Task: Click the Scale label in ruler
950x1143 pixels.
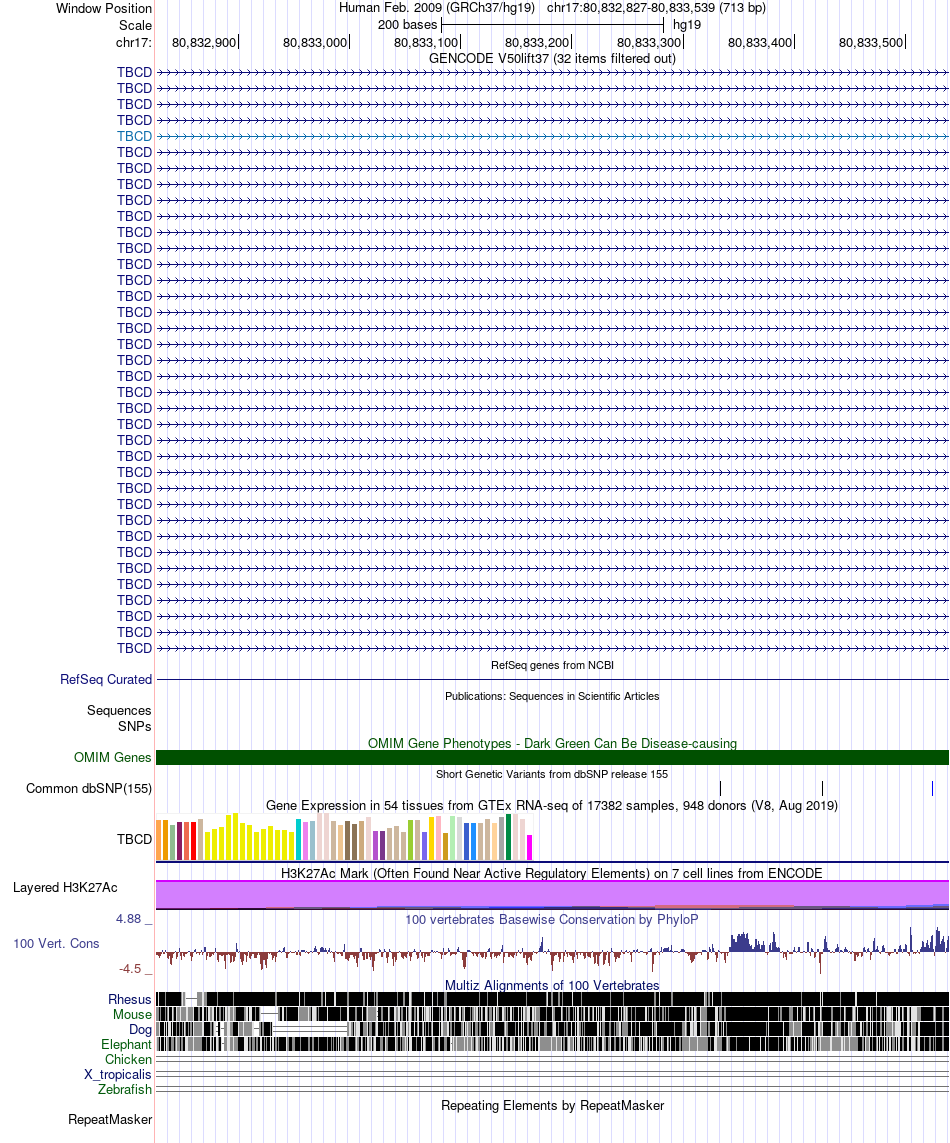Action: click(135, 25)
